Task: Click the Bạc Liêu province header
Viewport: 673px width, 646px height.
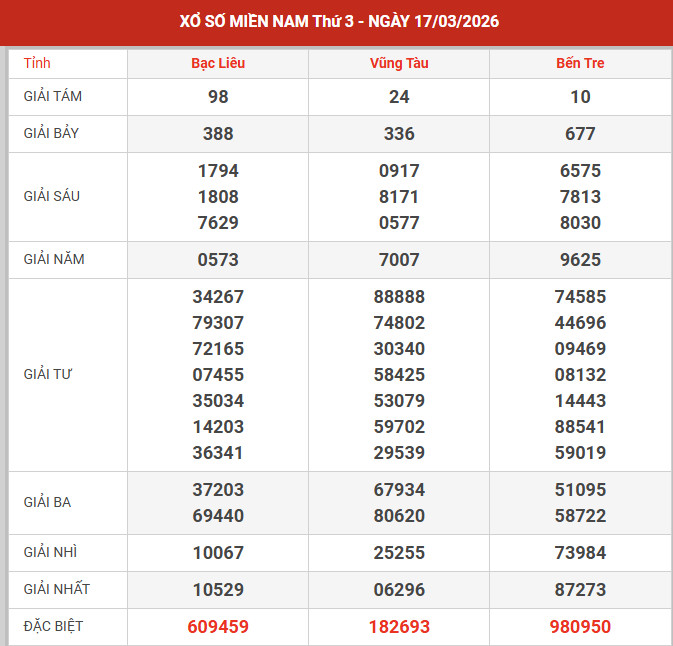Action: 218,63
